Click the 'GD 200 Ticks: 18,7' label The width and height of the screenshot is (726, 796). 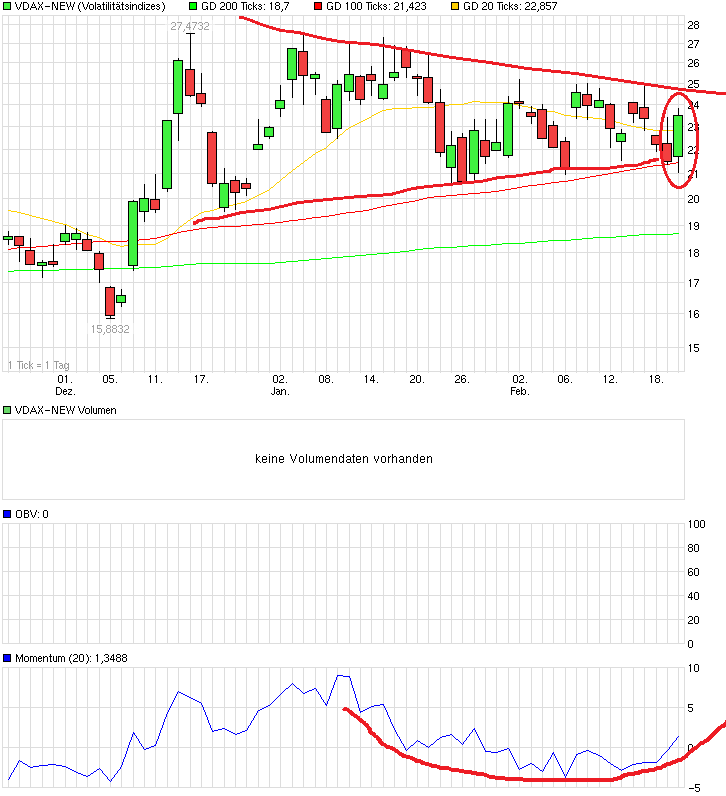pos(245,7)
